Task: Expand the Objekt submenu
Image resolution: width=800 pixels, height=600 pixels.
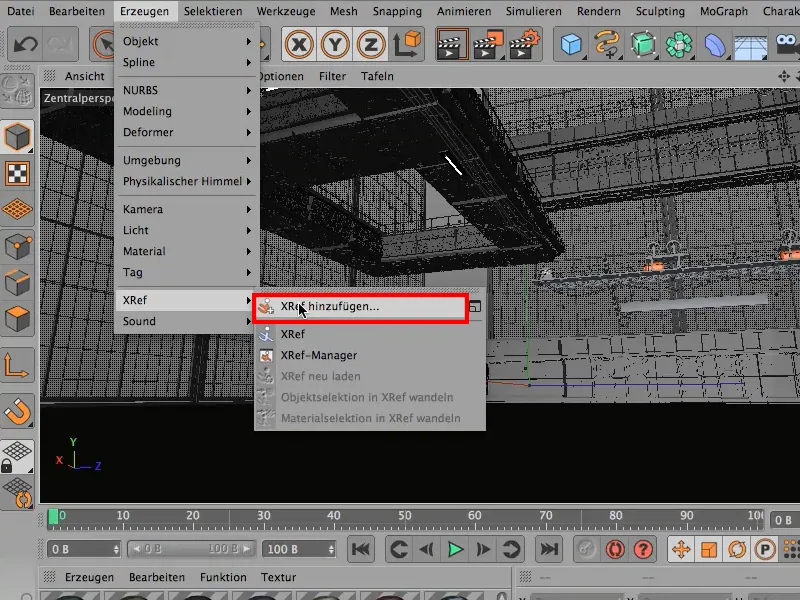Action: pyautogui.click(x=187, y=41)
